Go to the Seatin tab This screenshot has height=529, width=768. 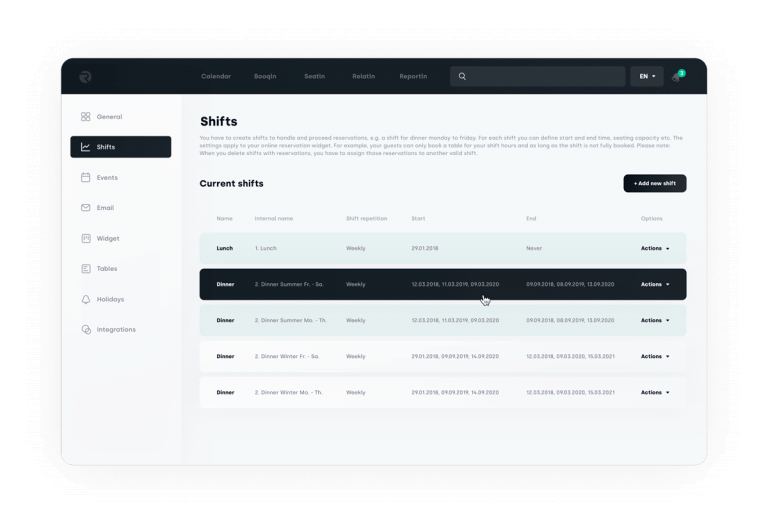point(314,76)
